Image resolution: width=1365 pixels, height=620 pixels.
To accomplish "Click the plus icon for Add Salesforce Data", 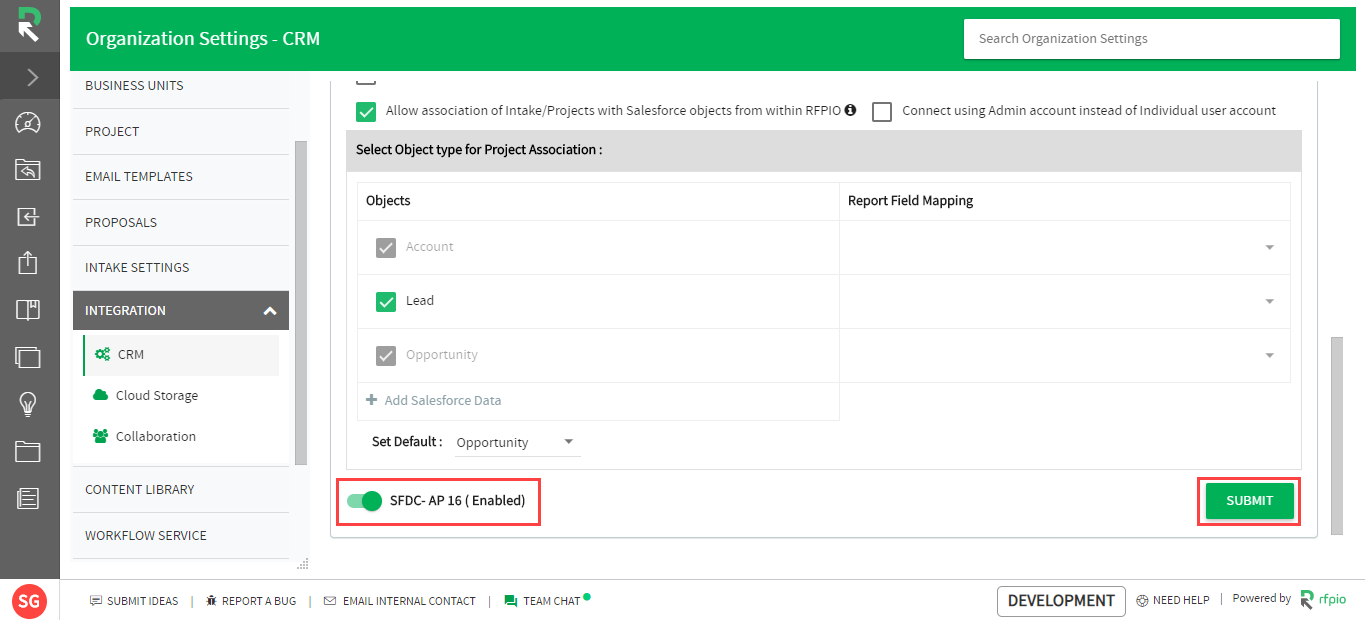I will pyautogui.click(x=372, y=400).
